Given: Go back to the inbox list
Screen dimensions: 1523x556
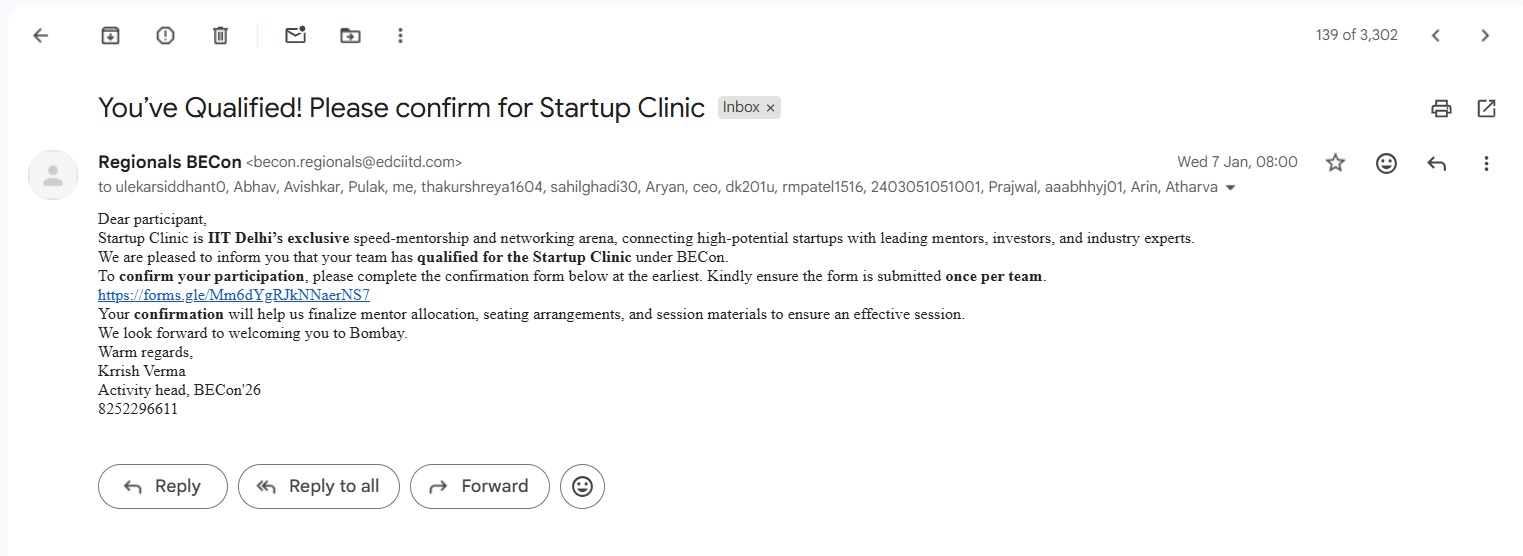Looking at the screenshot, I should pyautogui.click(x=40, y=36).
